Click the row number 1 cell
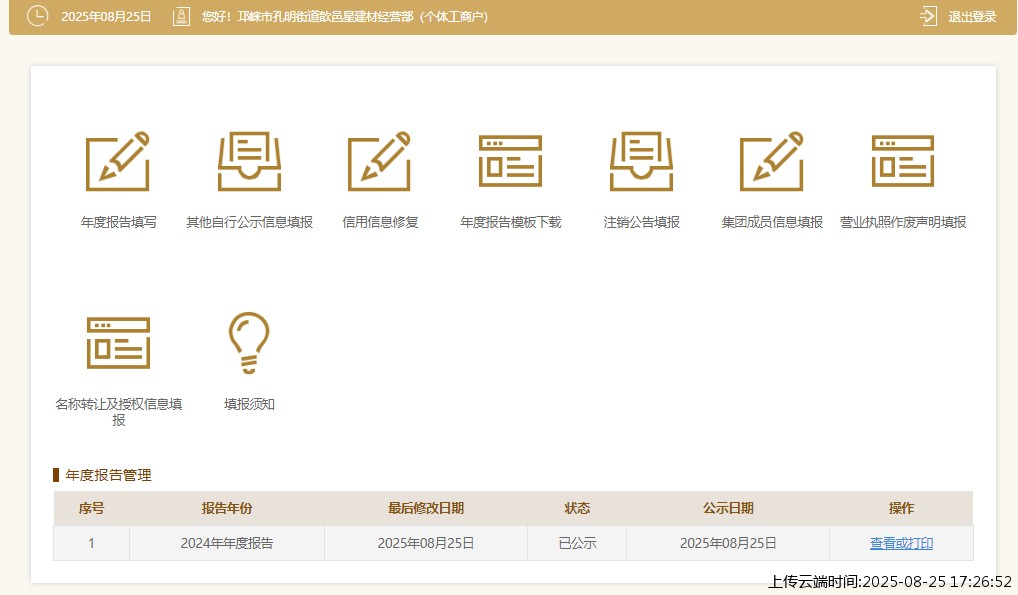The height and width of the screenshot is (595, 1018). pyautogui.click(x=92, y=543)
